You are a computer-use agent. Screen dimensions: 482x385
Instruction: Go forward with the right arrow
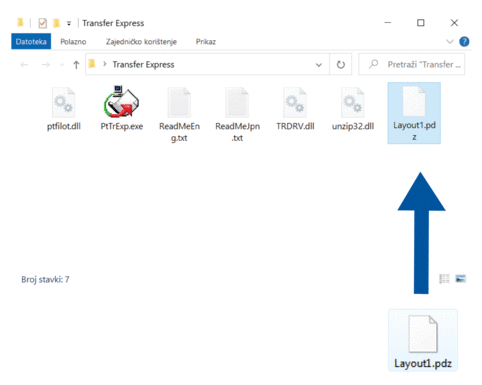46,64
